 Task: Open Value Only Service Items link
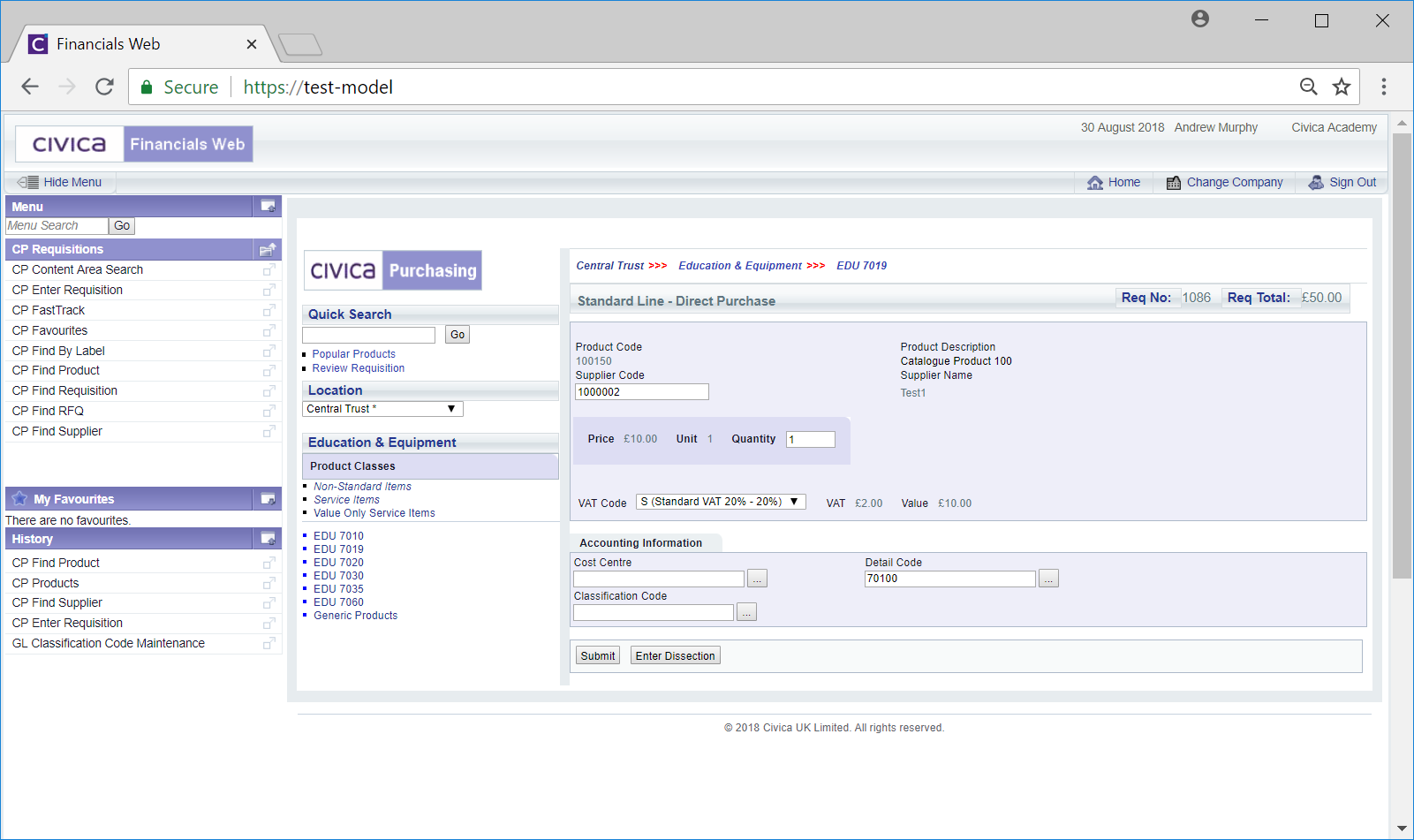point(374,513)
